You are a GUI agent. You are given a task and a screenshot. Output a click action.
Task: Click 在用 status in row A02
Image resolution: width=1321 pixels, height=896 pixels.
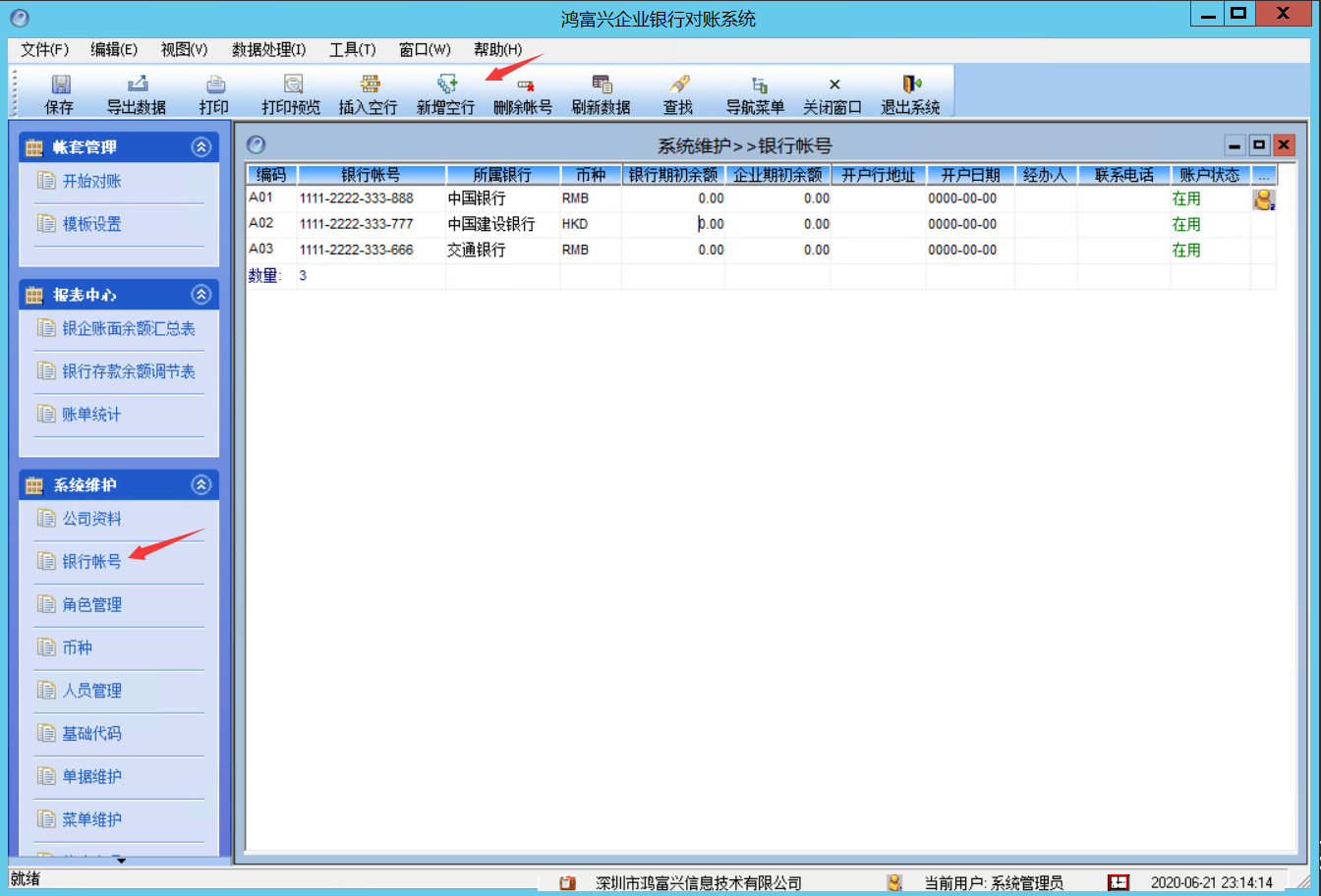click(x=1210, y=224)
